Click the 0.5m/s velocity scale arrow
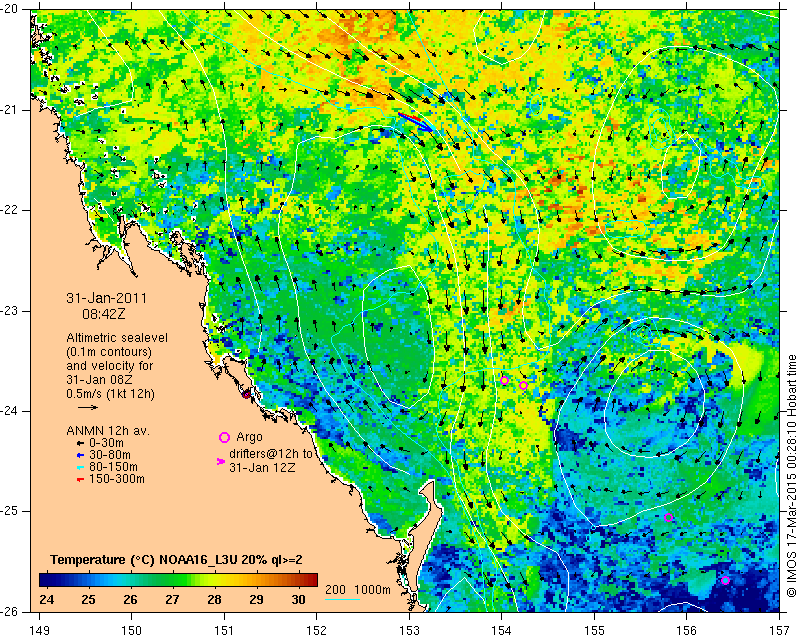Image resolution: width=800 pixels, height=640 pixels. coord(88,407)
